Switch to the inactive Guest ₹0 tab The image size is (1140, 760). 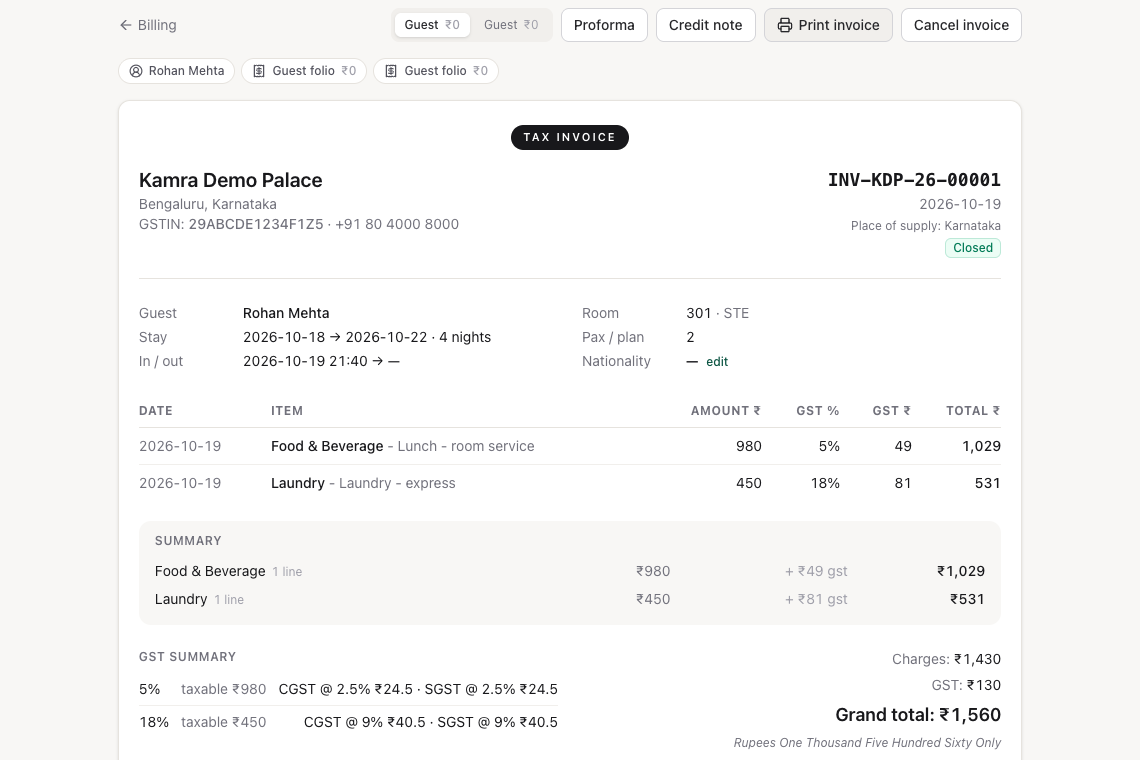511,25
